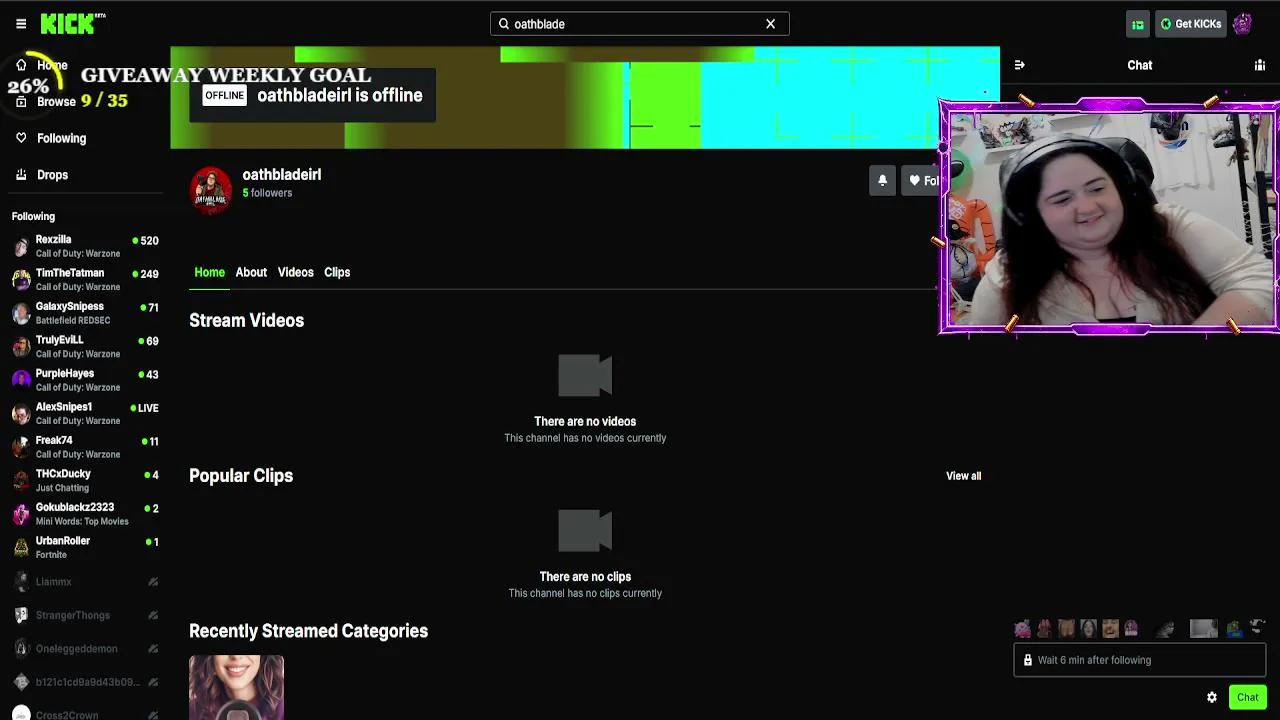Open AlexSnipes1's live channel

click(85, 414)
